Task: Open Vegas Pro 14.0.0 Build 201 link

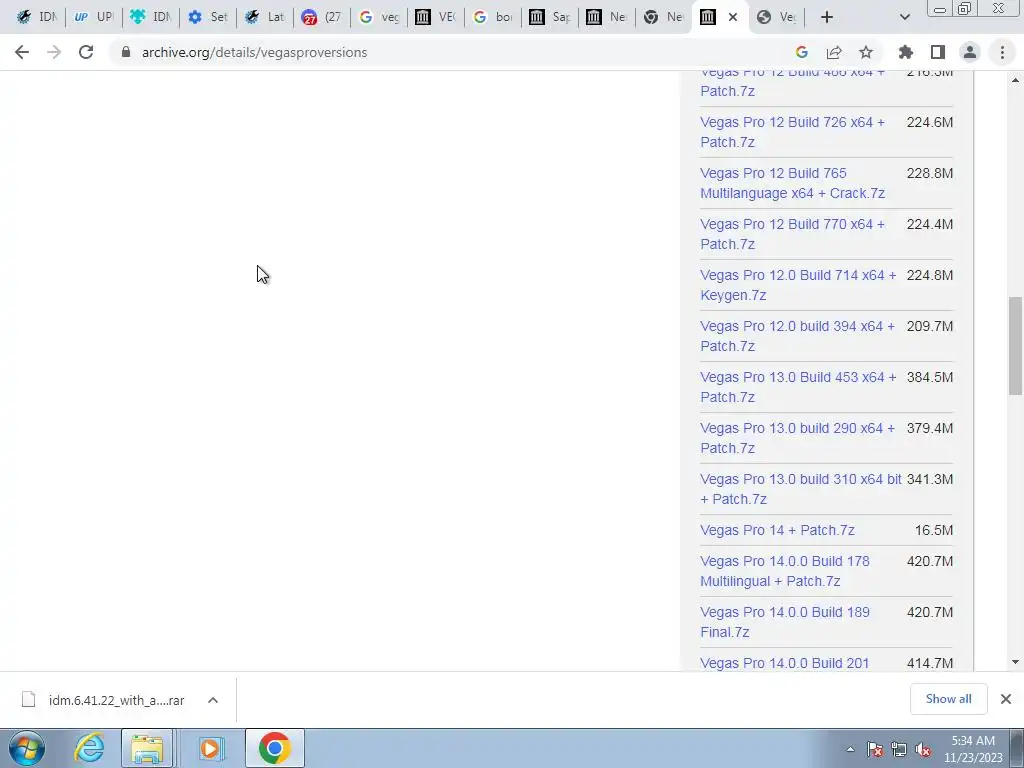Action: tap(785, 663)
